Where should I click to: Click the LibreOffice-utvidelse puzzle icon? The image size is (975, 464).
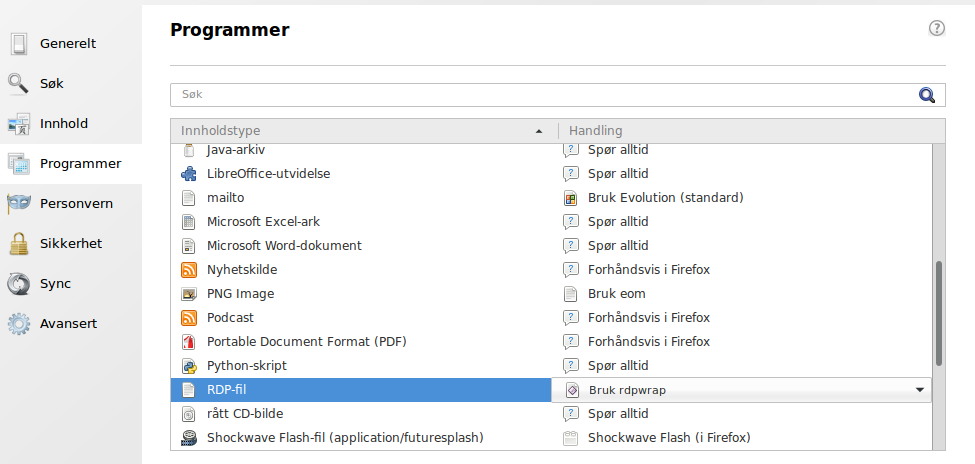pos(188,174)
